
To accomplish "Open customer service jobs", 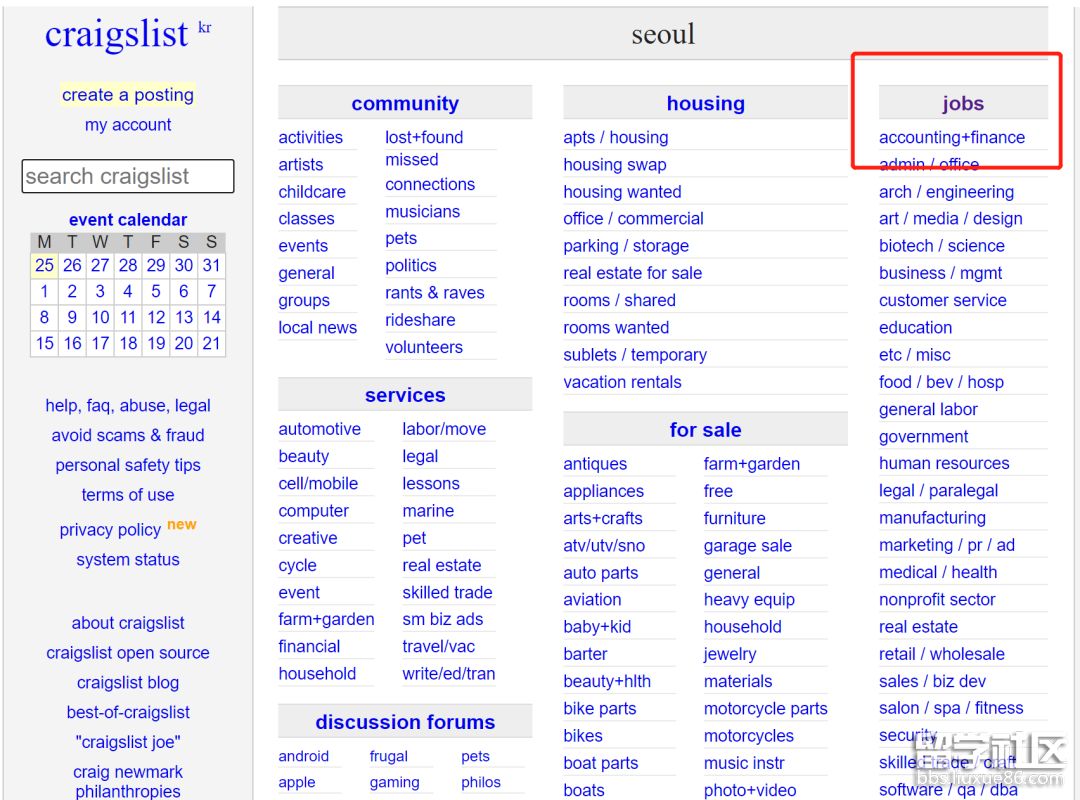I will tap(943, 300).
